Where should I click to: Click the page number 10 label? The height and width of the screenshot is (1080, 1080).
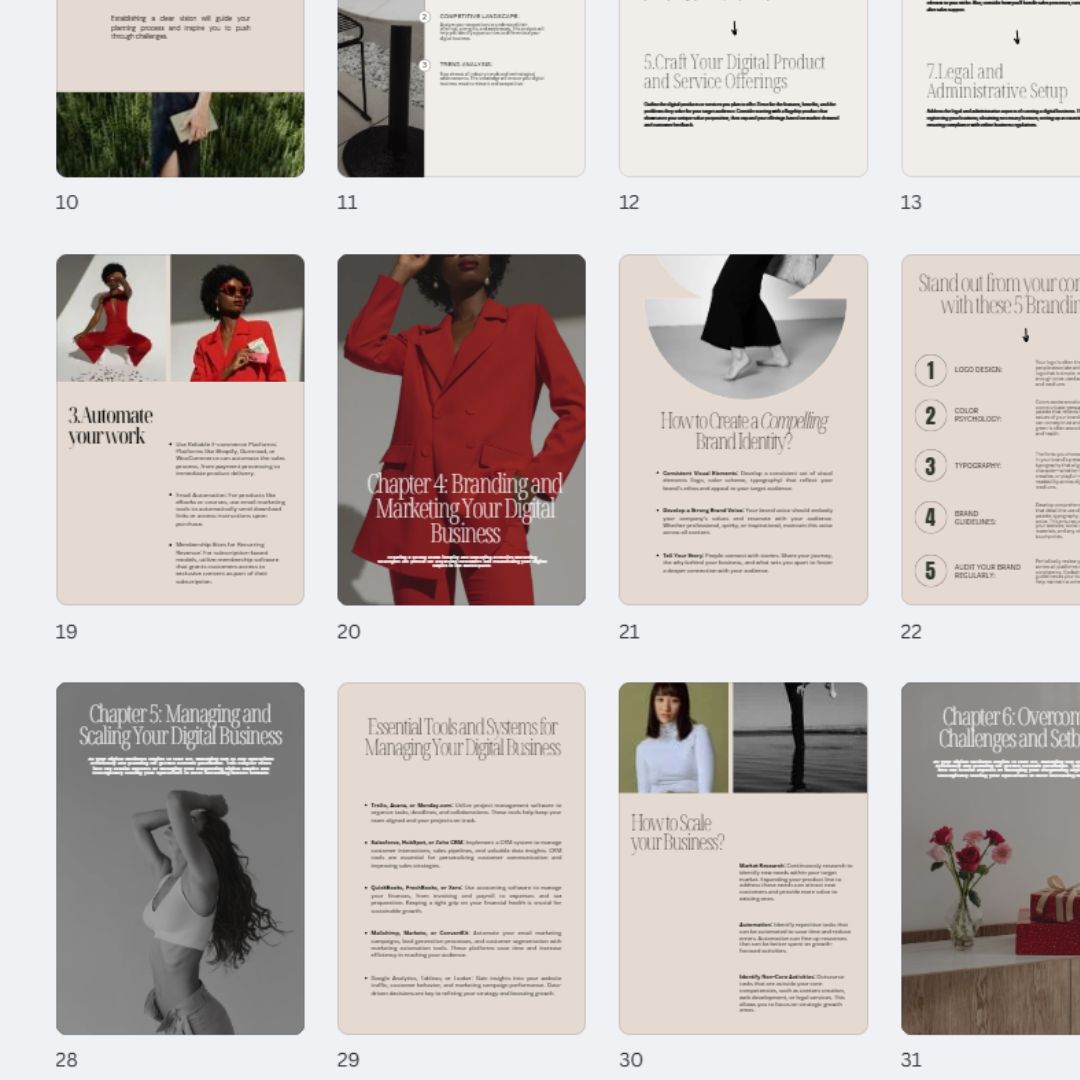[x=67, y=202]
